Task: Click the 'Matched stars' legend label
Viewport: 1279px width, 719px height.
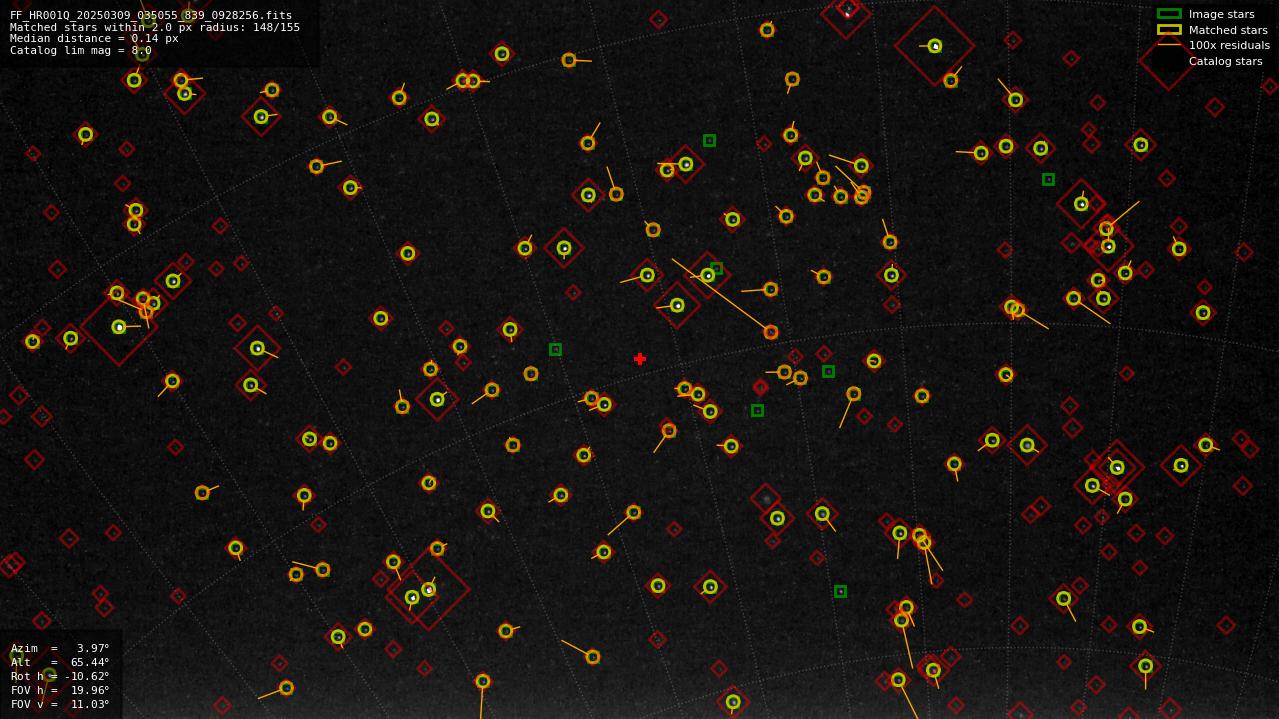Action: (1228, 30)
